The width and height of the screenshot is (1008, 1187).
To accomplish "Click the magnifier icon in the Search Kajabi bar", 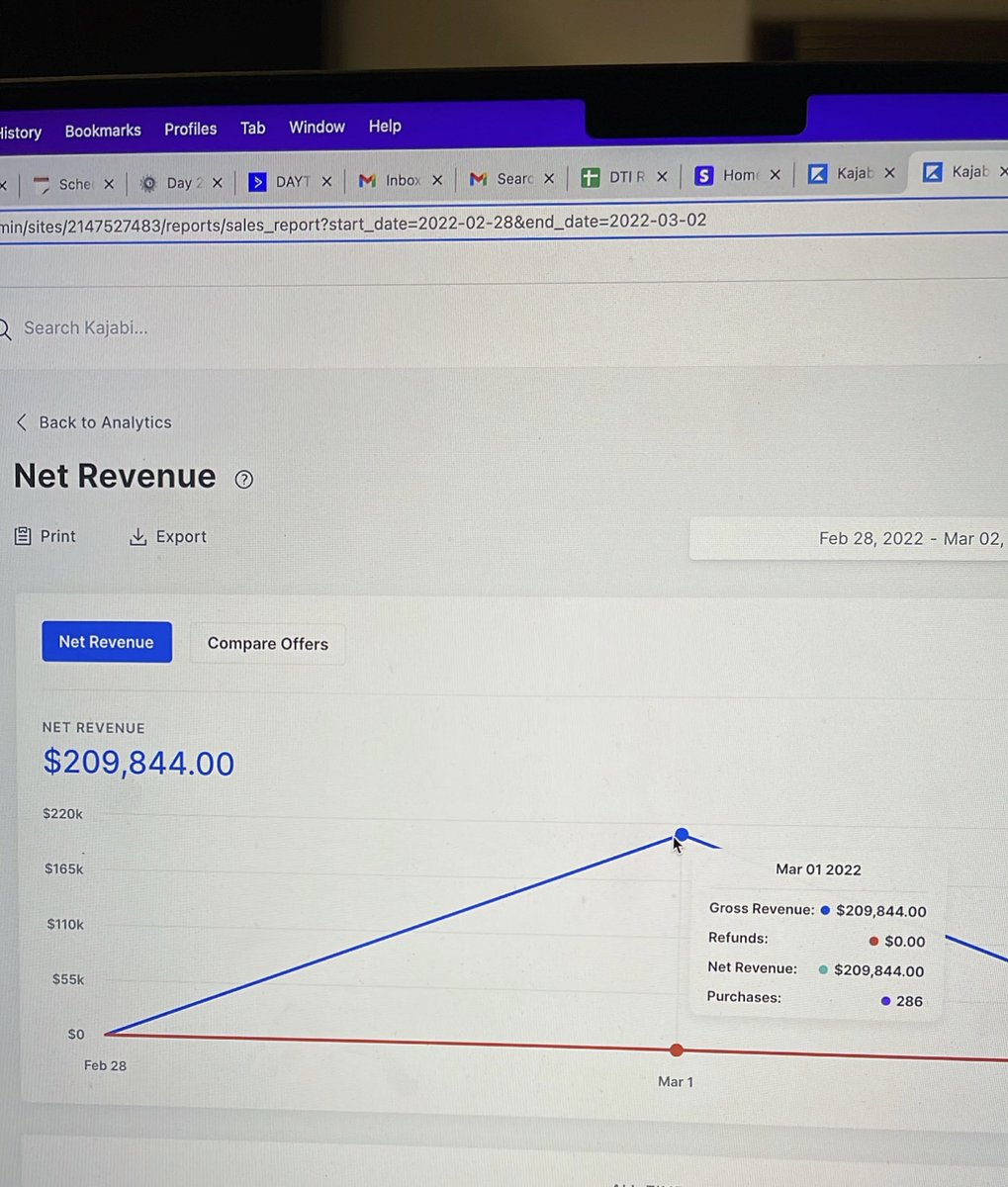I will pos(2,327).
